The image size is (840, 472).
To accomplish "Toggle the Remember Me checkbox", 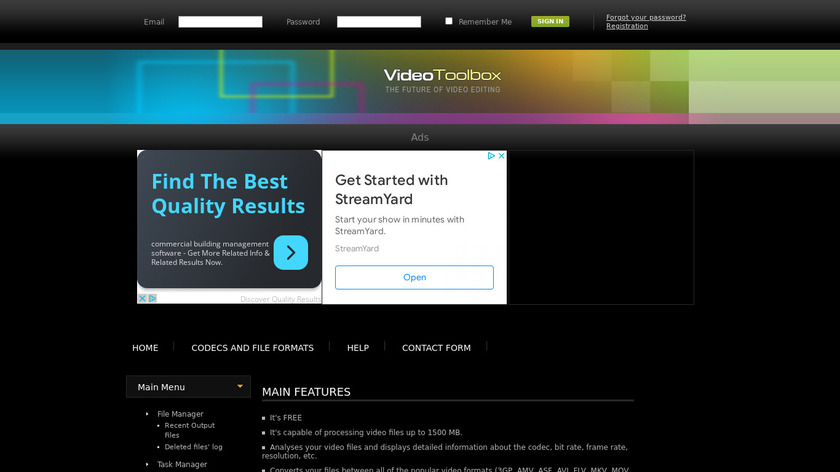I will point(448,21).
